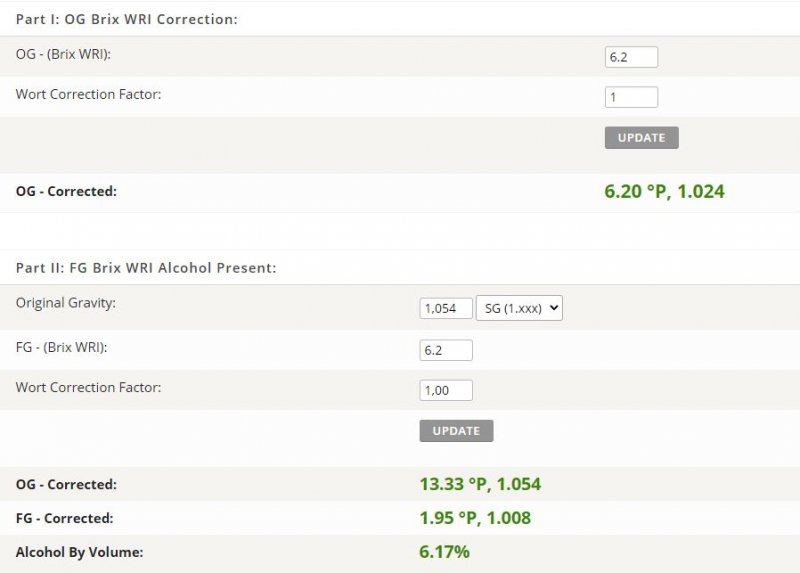This screenshot has width=800, height=573.
Task: Focus the Part I Wort Correction Factor field
Action: 631,97
